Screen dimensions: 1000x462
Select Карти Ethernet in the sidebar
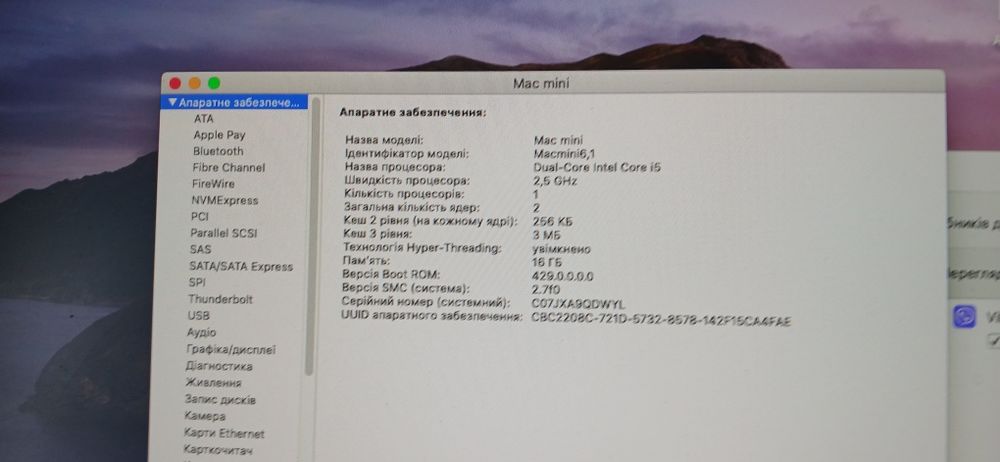click(224, 433)
